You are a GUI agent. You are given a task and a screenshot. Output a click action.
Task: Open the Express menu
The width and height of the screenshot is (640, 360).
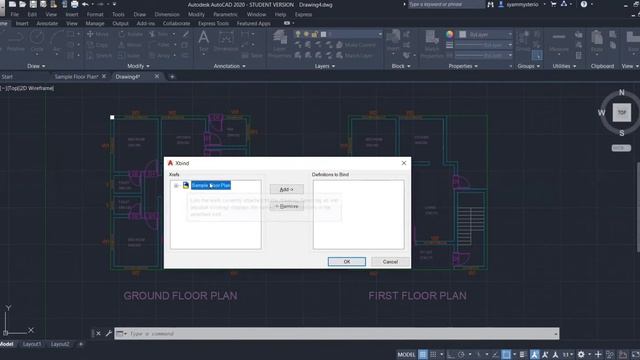click(x=303, y=14)
